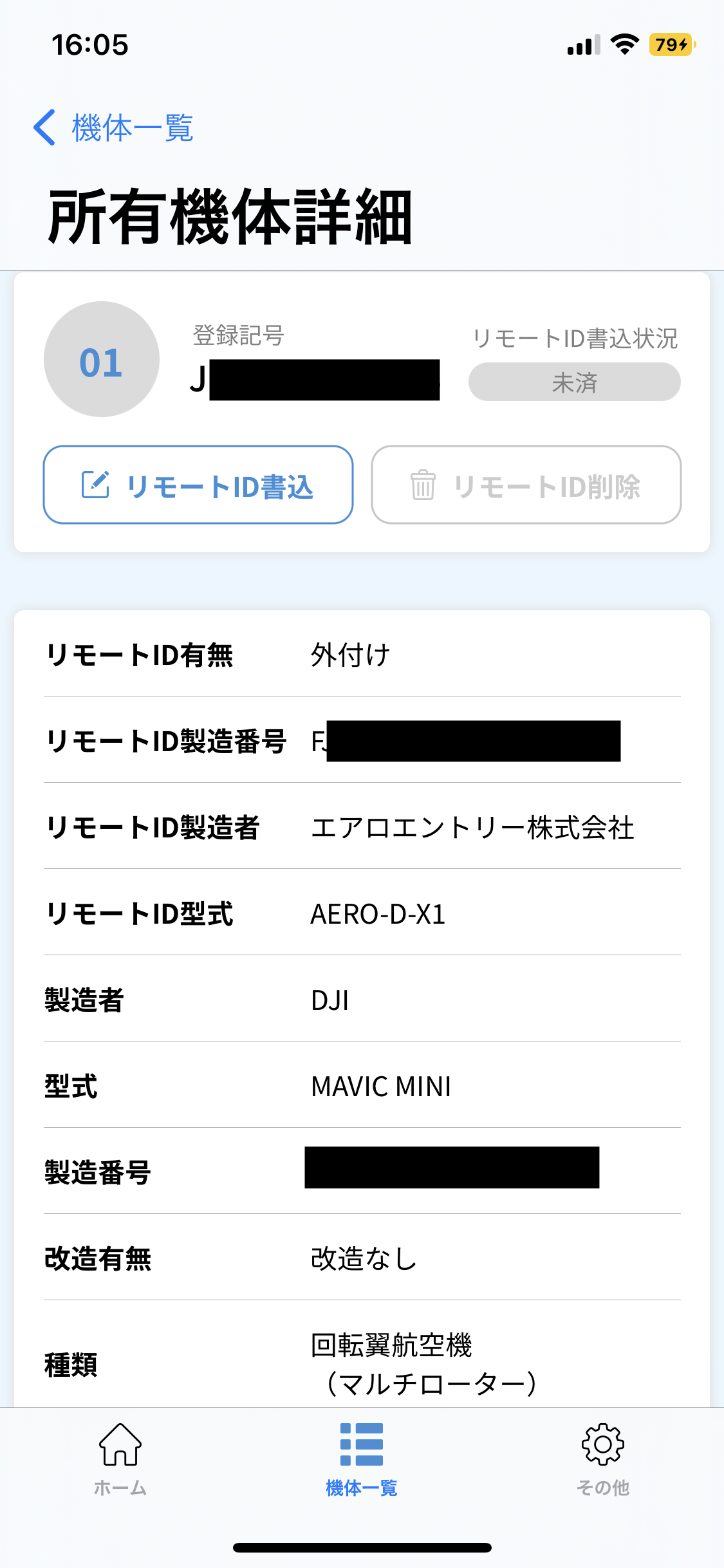The width and height of the screenshot is (724, 1568).
Task: Tap the Wi-Fi status icon
Action: click(x=624, y=44)
